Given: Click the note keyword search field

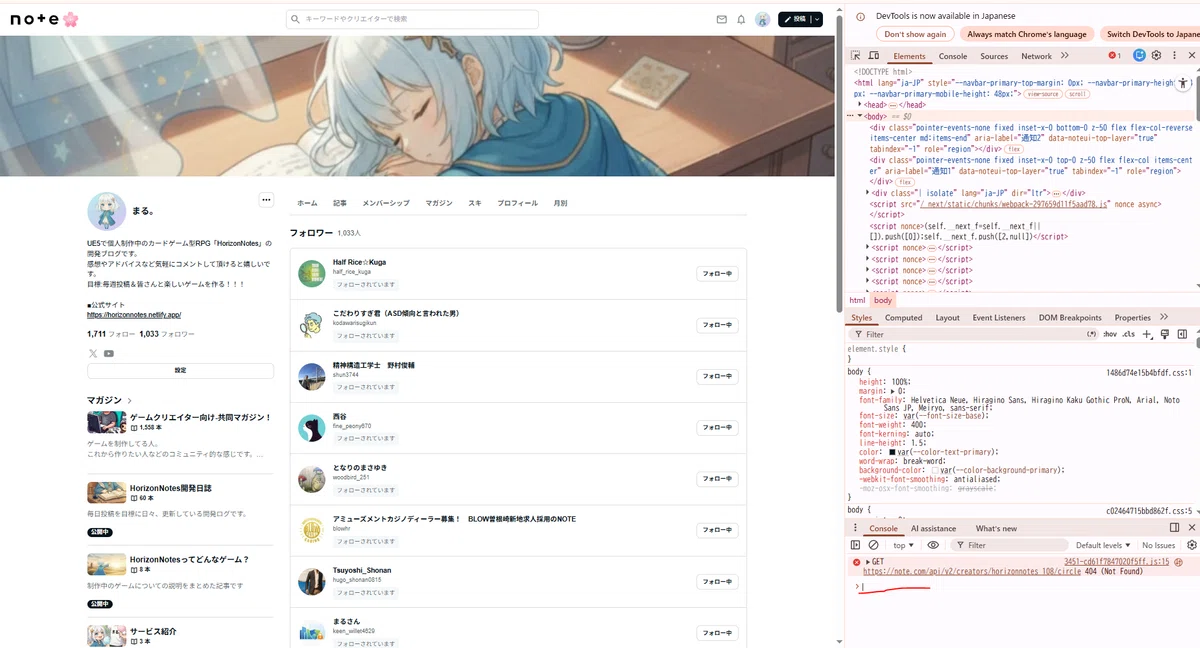Looking at the screenshot, I should tap(412, 19).
